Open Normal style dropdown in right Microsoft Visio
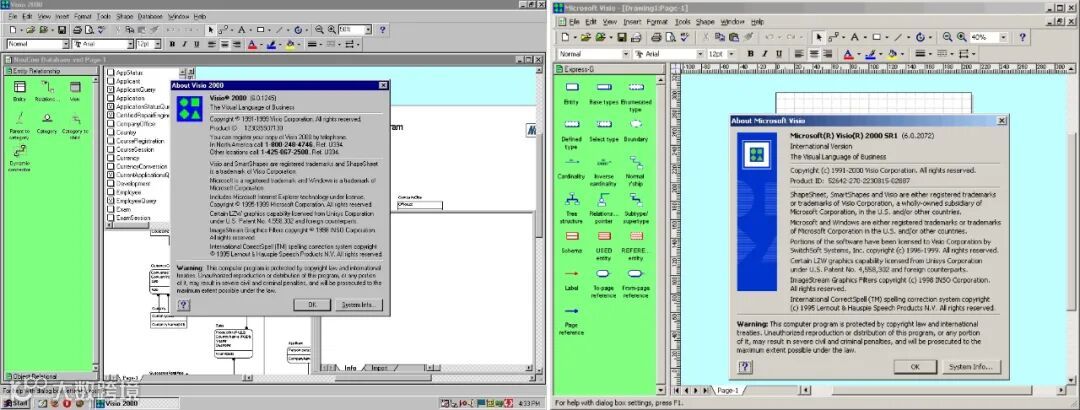The image size is (1080, 410). coord(625,54)
